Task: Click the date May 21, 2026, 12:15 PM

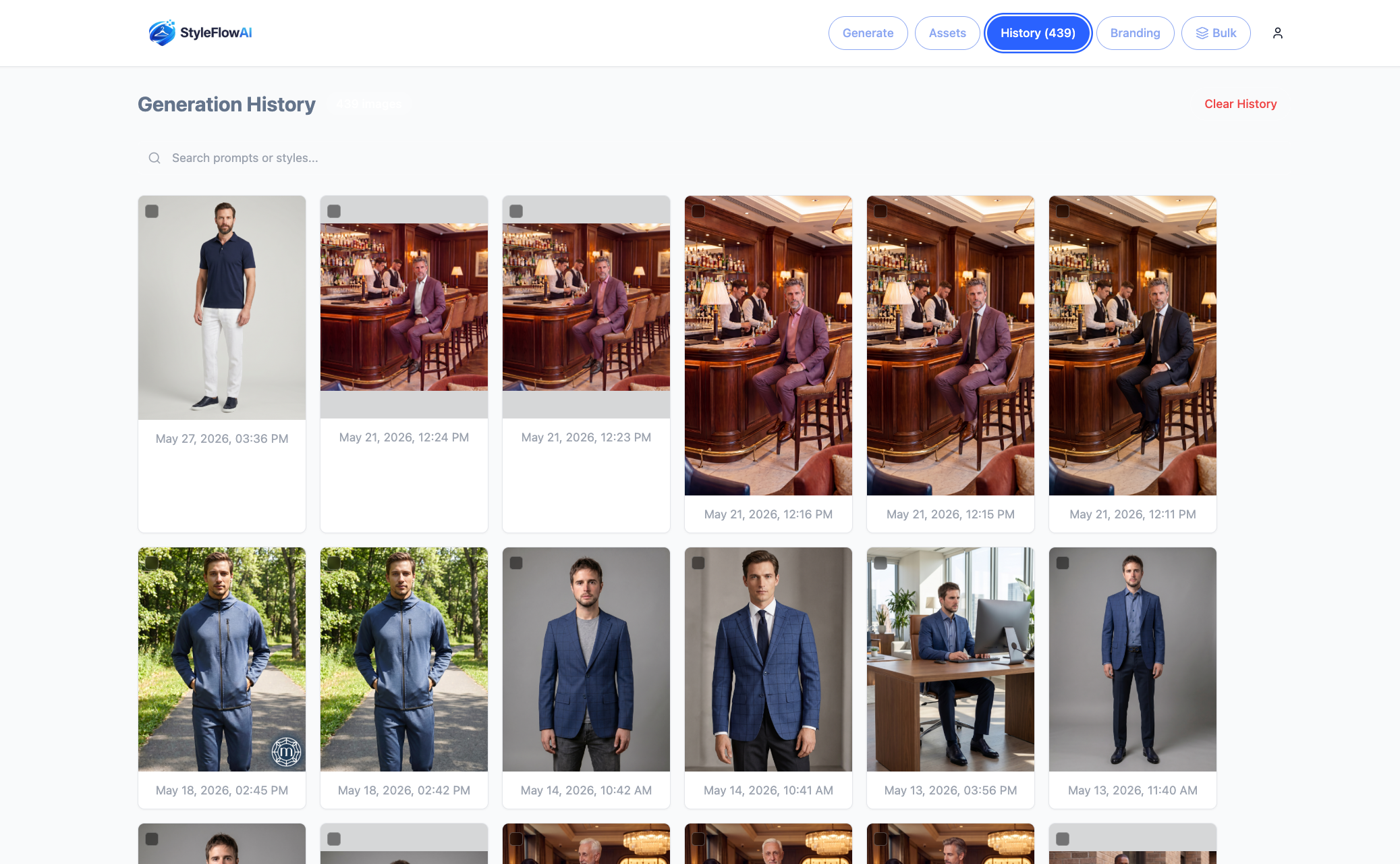Action: pos(951,514)
